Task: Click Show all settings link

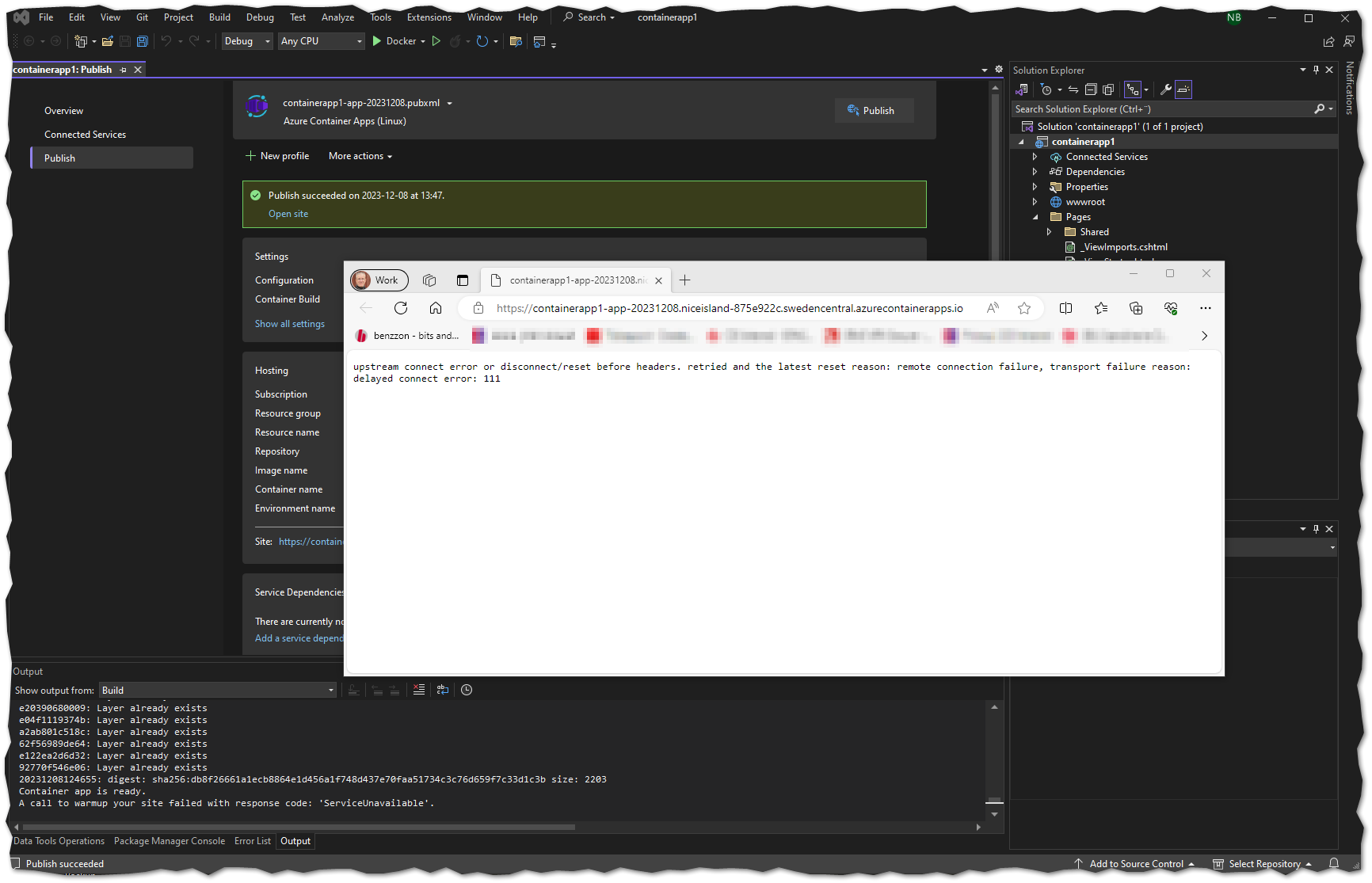Action: pyautogui.click(x=290, y=324)
